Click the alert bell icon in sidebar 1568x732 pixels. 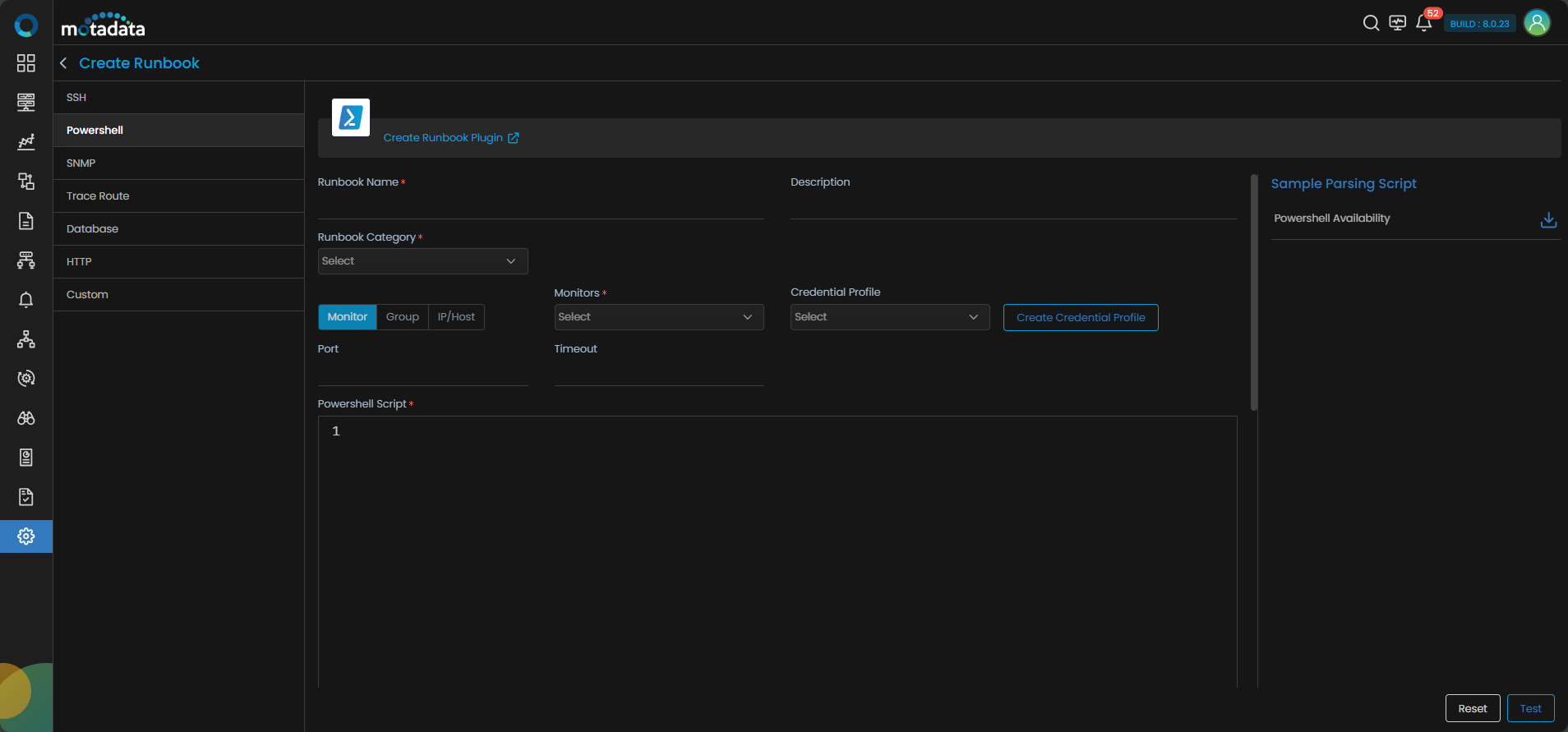pyautogui.click(x=26, y=300)
